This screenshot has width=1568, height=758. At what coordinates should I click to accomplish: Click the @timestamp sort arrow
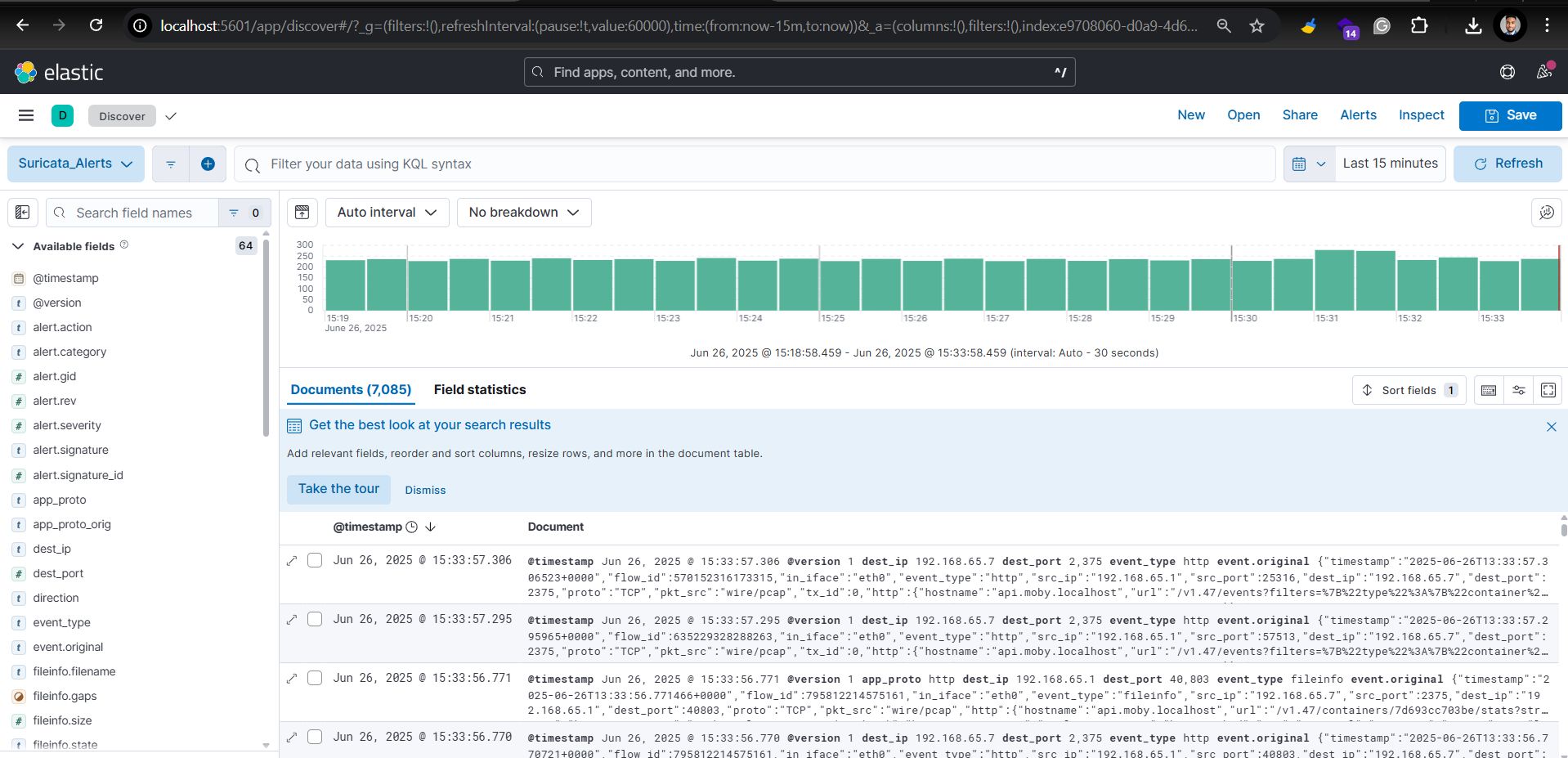click(x=430, y=527)
